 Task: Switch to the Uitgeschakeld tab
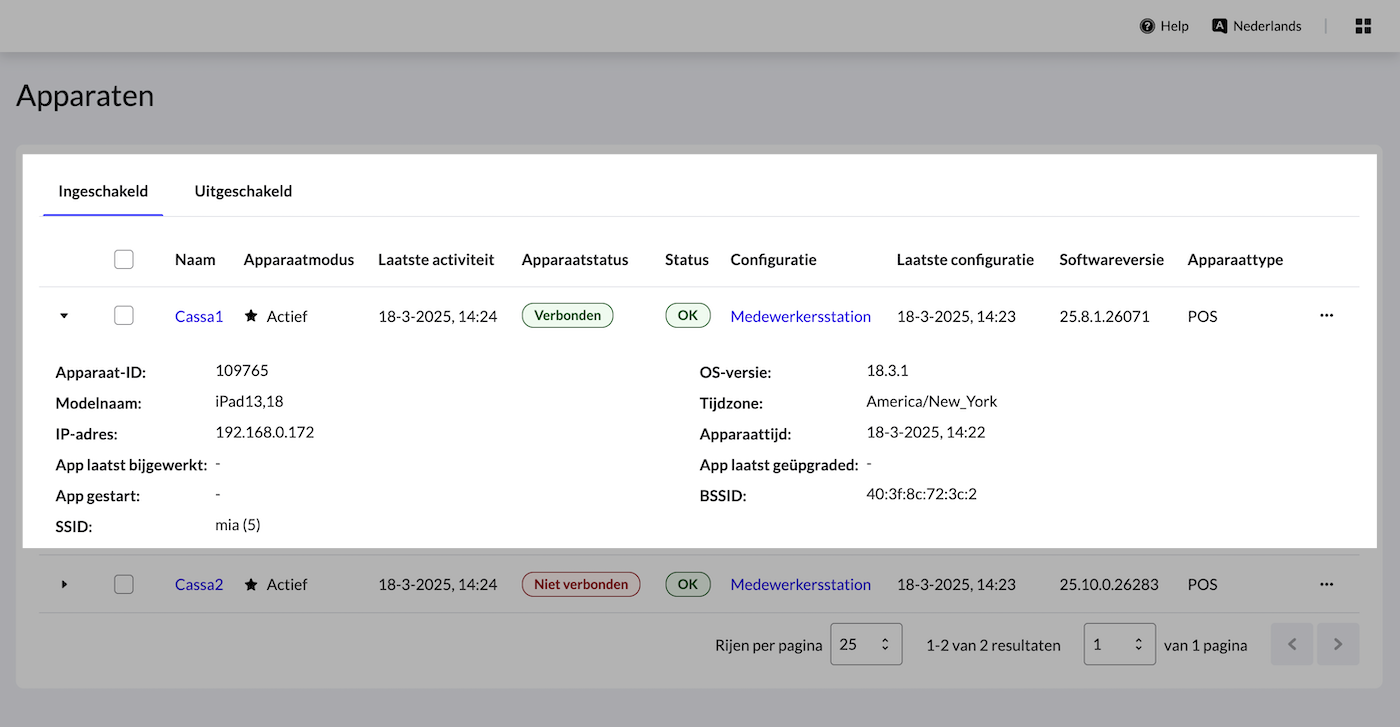243,191
